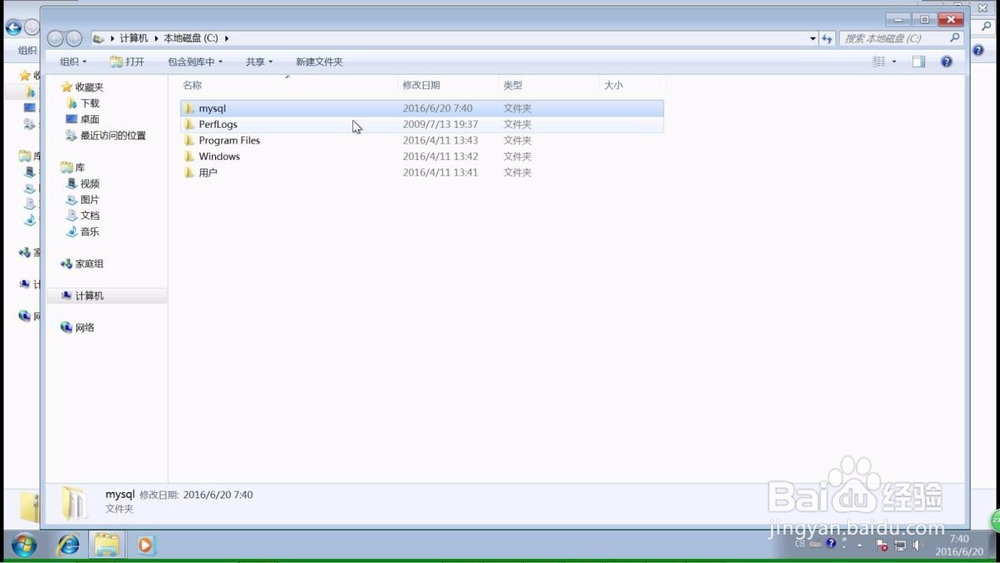The image size is (1000, 563).
Task: Click the Action Center flag icon
Action: pyautogui.click(x=882, y=545)
